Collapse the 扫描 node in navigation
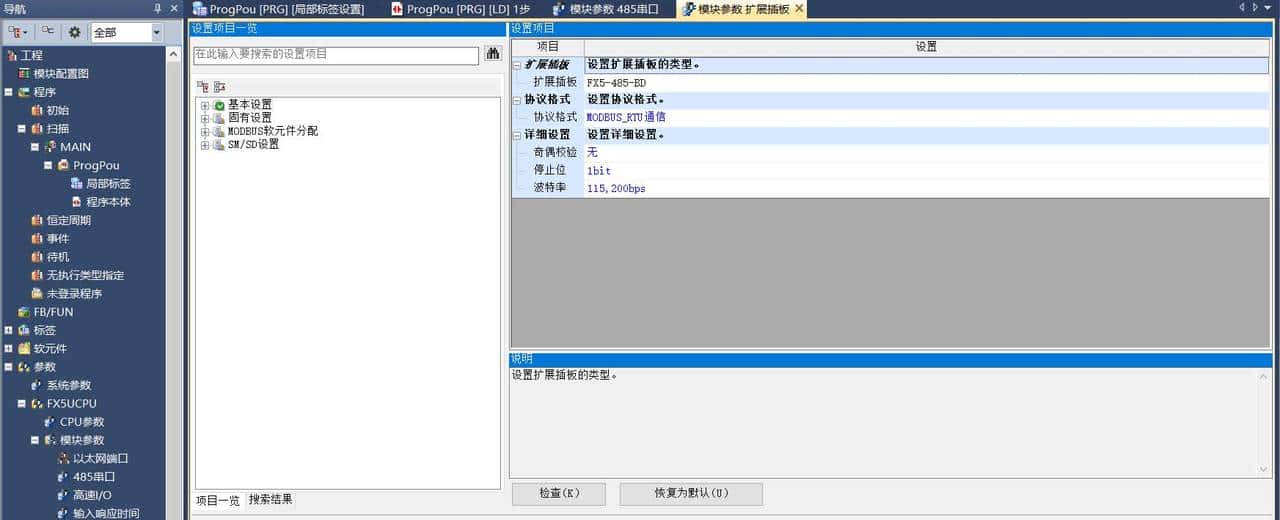The image size is (1280, 520). 22,129
